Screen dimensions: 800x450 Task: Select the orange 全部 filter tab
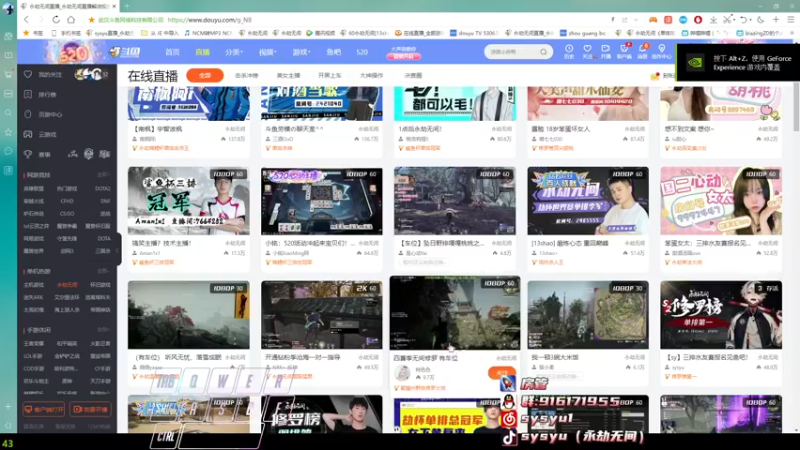[205, 76]
